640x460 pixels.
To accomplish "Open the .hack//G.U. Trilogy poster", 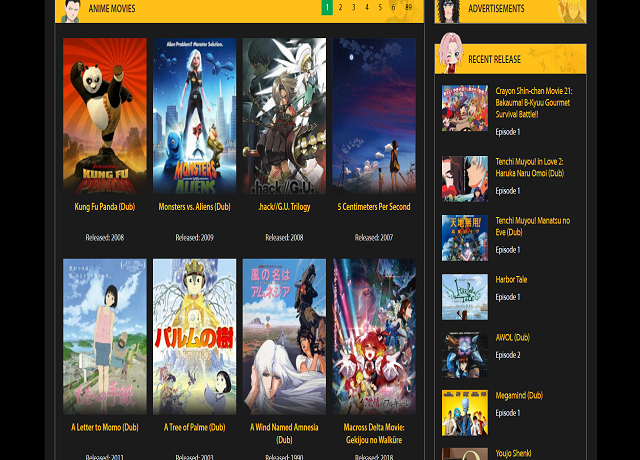I will pos(284,116).
